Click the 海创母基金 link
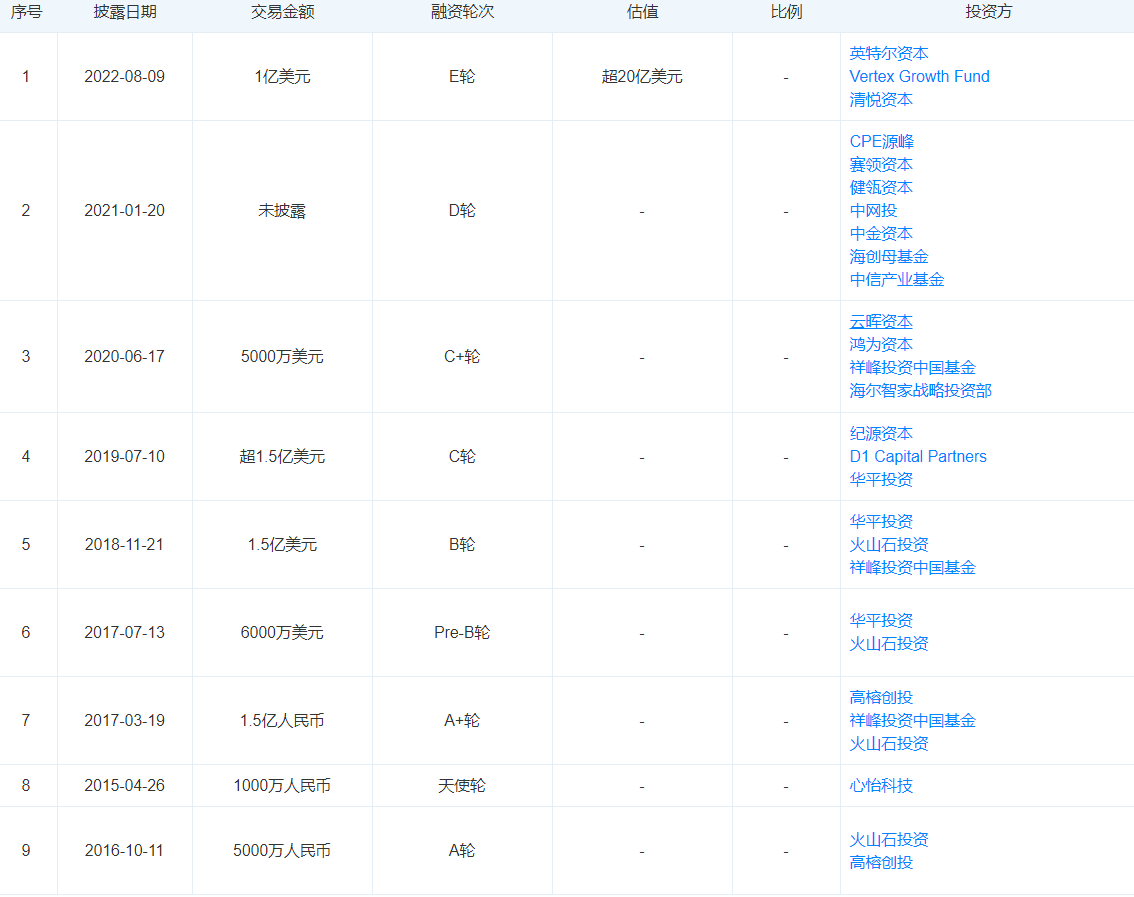 889,258
